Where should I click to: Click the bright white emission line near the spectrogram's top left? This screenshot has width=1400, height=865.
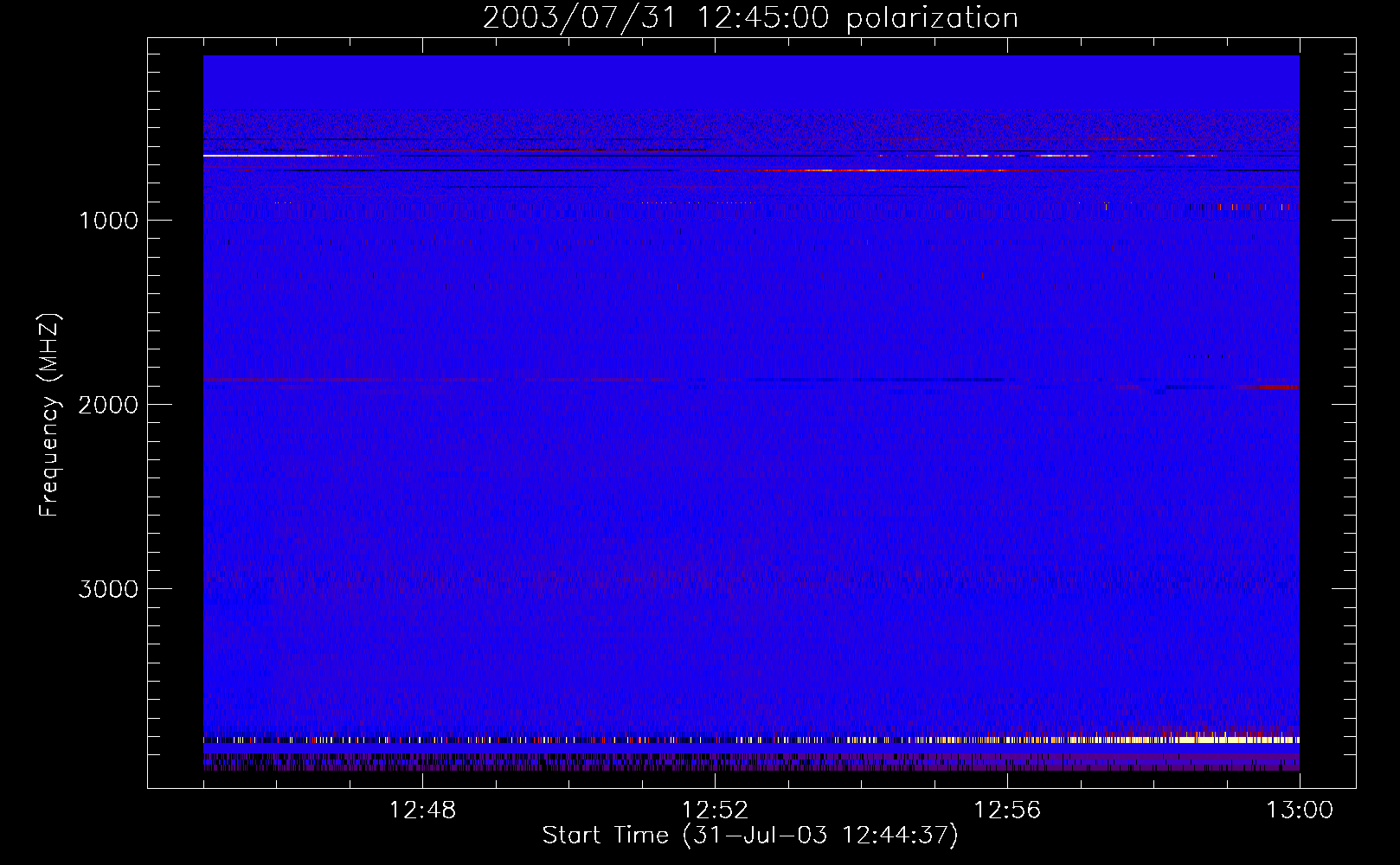(260, 156)
